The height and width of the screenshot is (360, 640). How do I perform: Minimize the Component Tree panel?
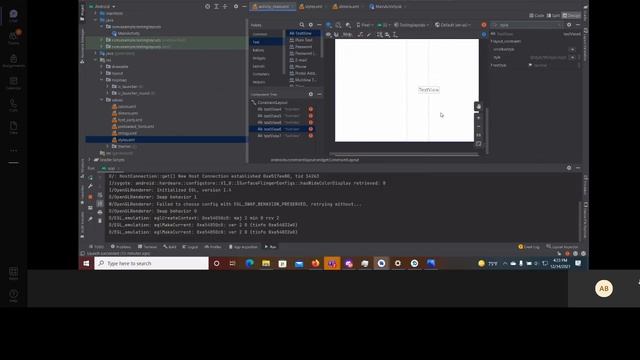[319, 94]
